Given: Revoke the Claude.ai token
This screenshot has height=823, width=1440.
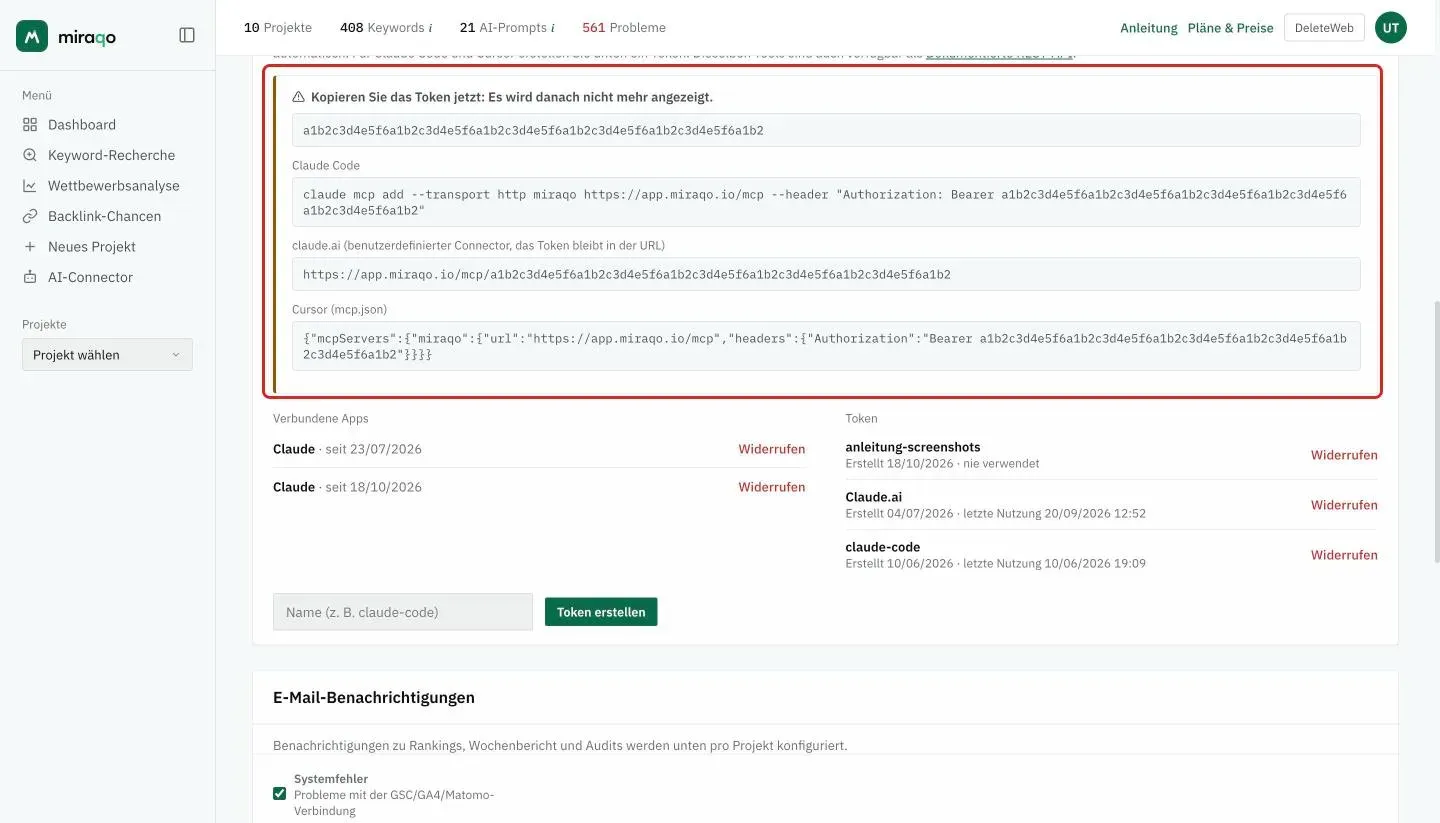Looking at the screenshot, I should point(1344,505).
